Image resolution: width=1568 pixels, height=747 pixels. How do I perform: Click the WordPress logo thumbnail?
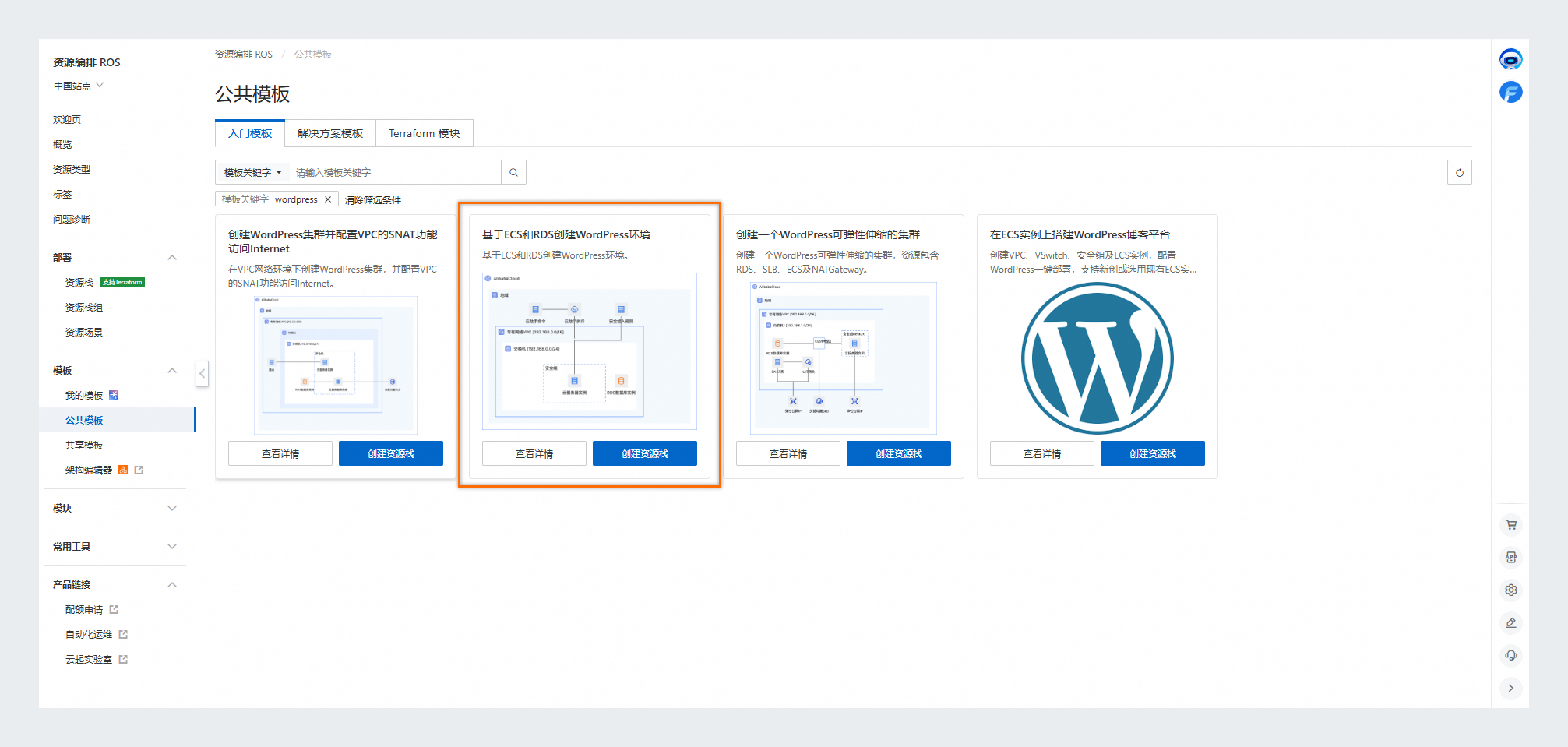click(1098, 358)
